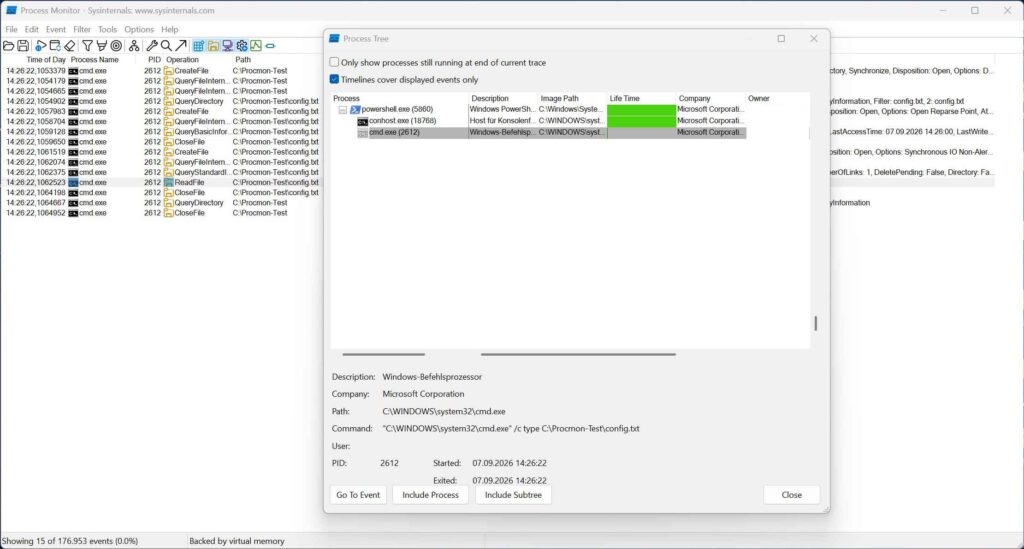
Task: Select the QueryDirectory event at 14:26:22,1054902
Action: pyautogui.click(x=161, y=101)
